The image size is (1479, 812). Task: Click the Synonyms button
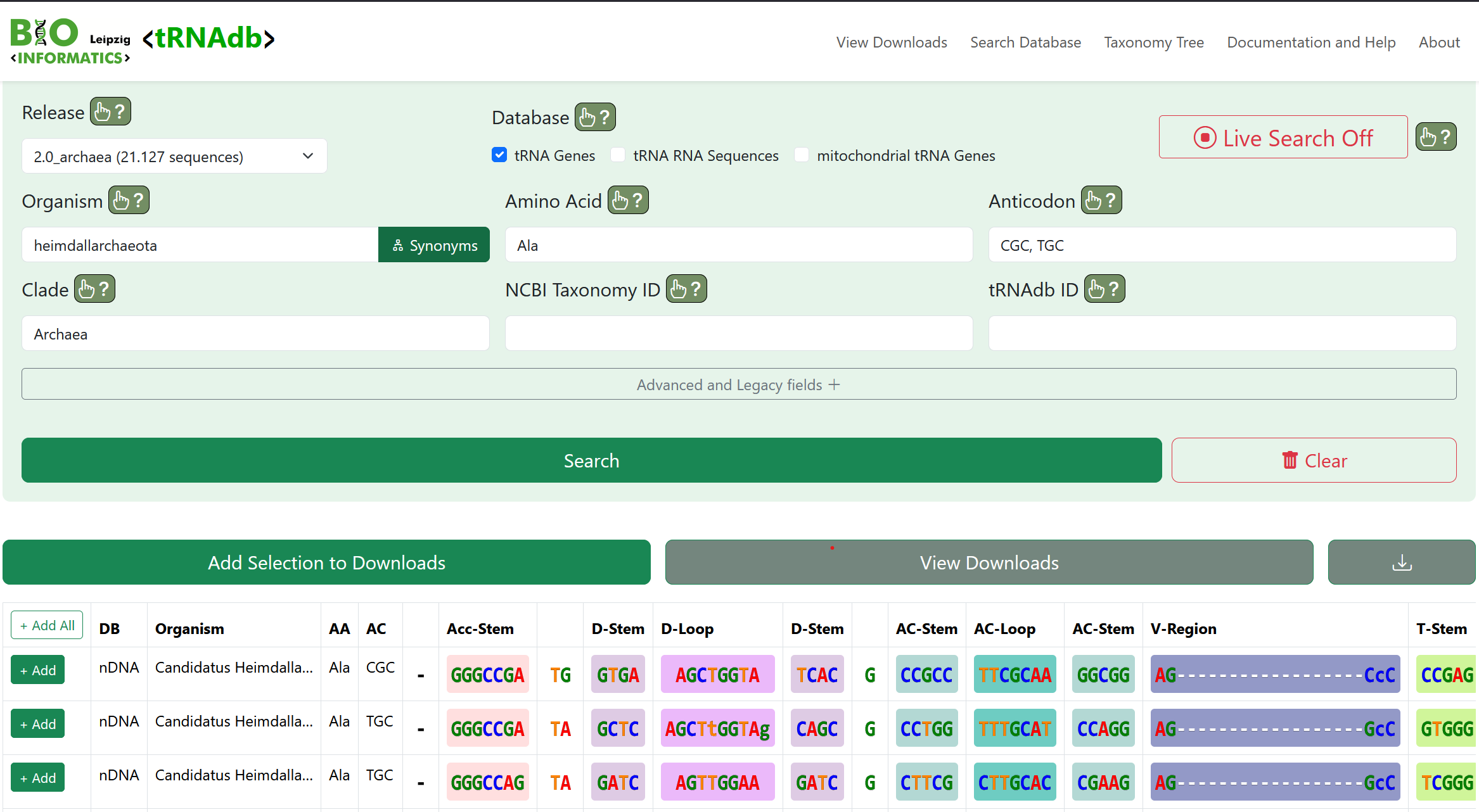point(434,245)
